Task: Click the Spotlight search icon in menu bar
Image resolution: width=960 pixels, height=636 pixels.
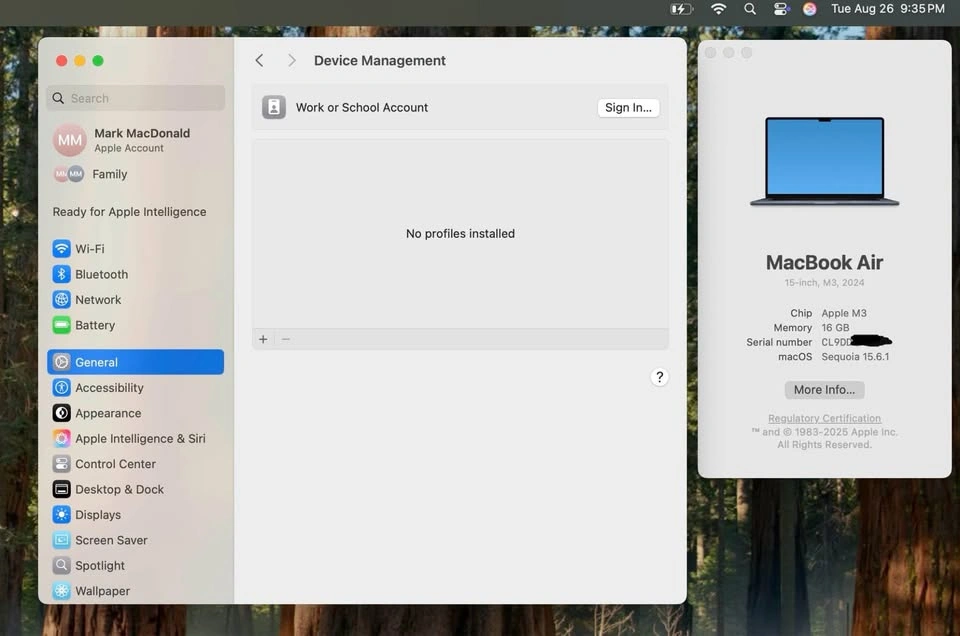Action: (x=750, y=9)
